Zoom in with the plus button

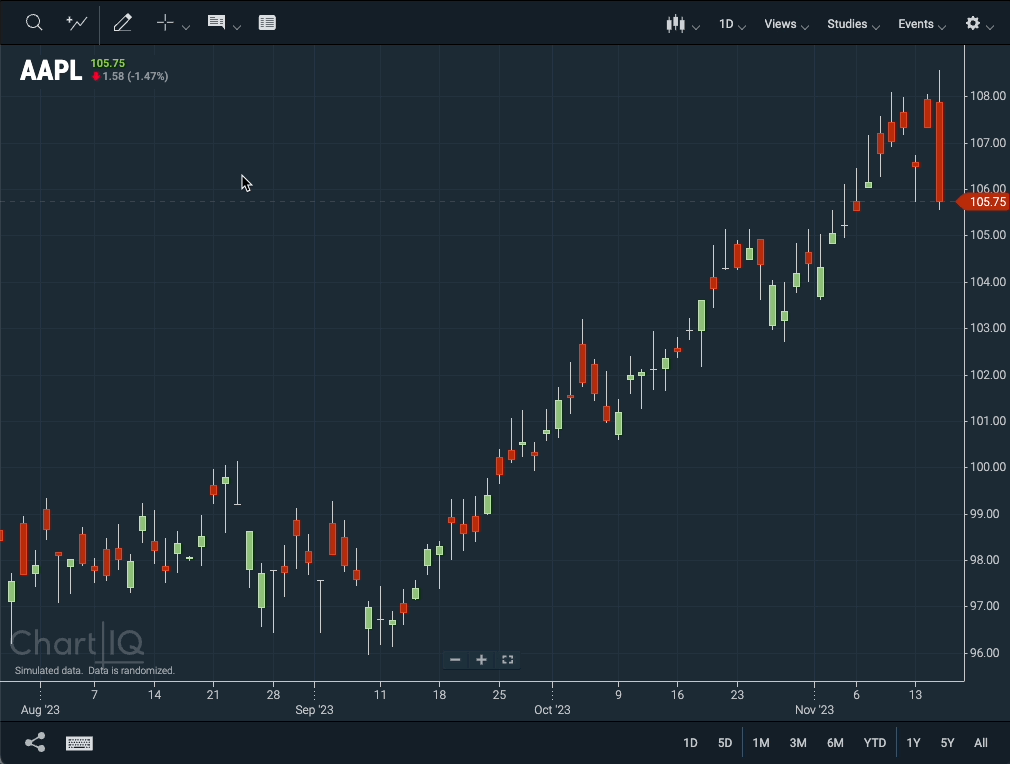(x=481, y=660)
